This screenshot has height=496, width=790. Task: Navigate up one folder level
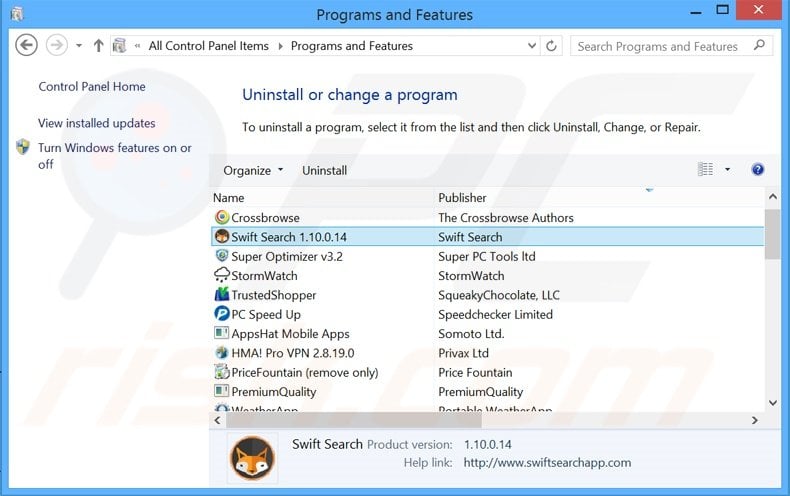(98, 46)
